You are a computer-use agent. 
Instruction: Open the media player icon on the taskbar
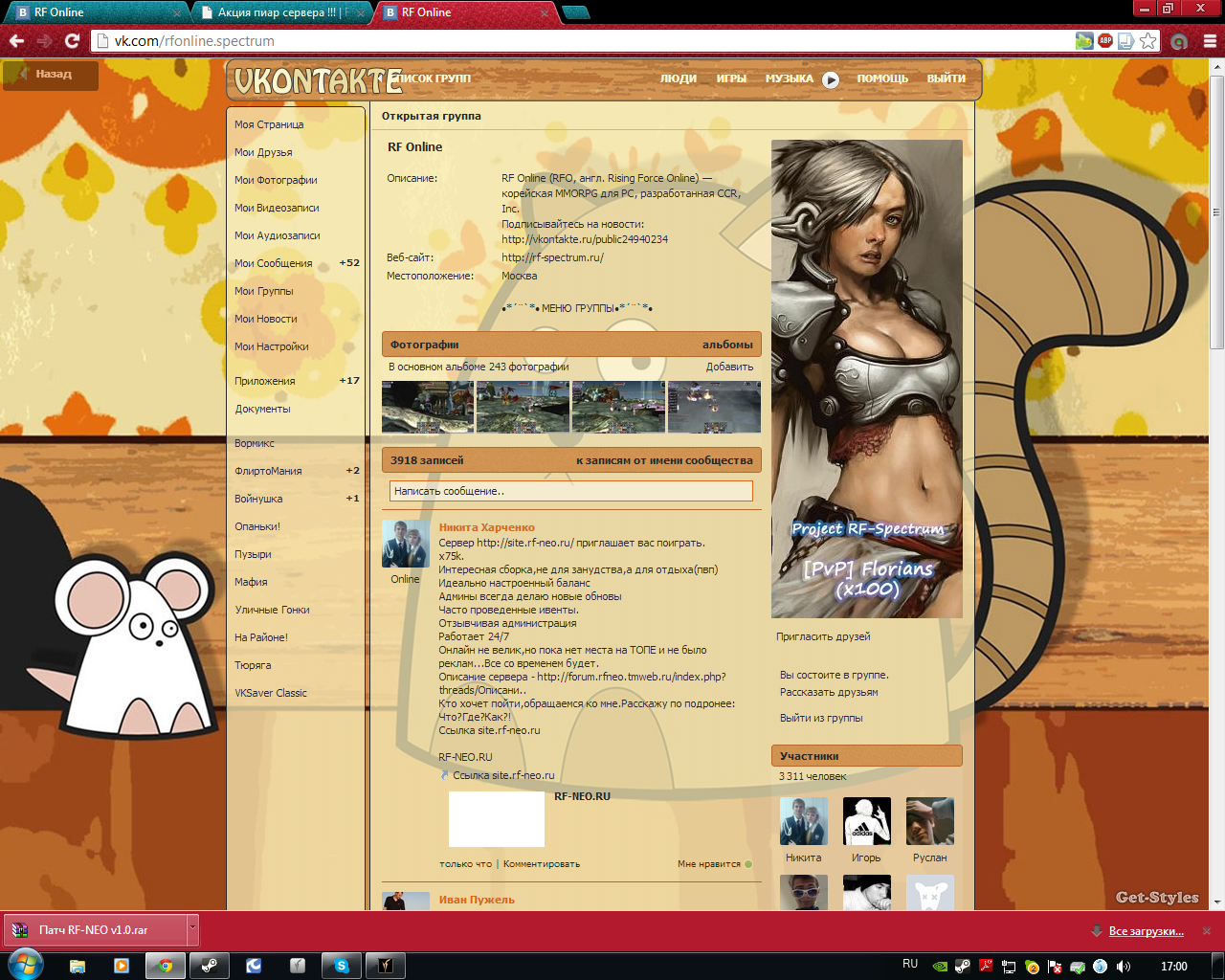[x=122, y=966]
